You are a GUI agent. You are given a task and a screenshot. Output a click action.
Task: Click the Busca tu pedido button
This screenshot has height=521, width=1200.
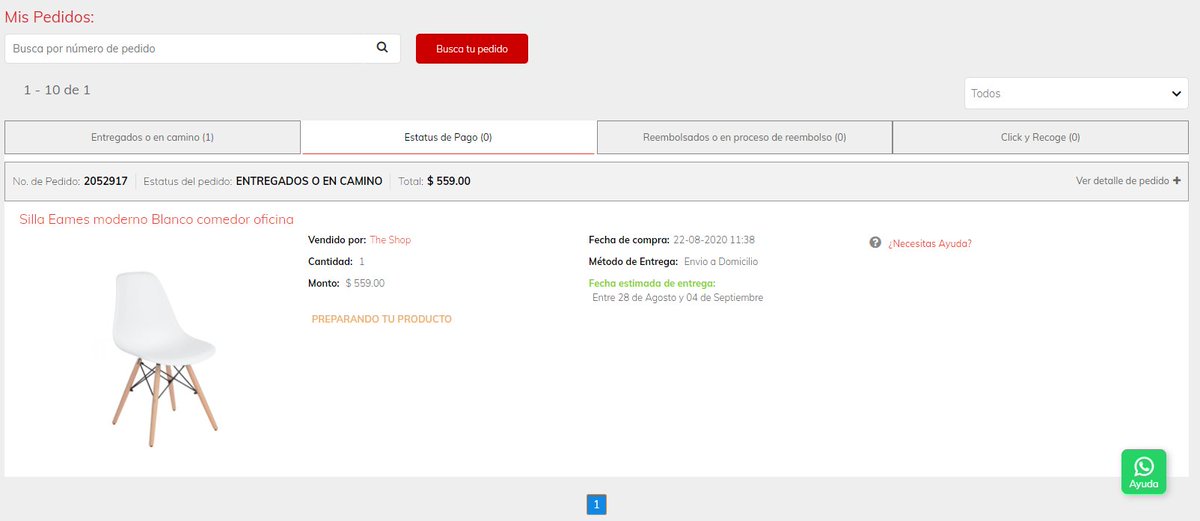472,49
